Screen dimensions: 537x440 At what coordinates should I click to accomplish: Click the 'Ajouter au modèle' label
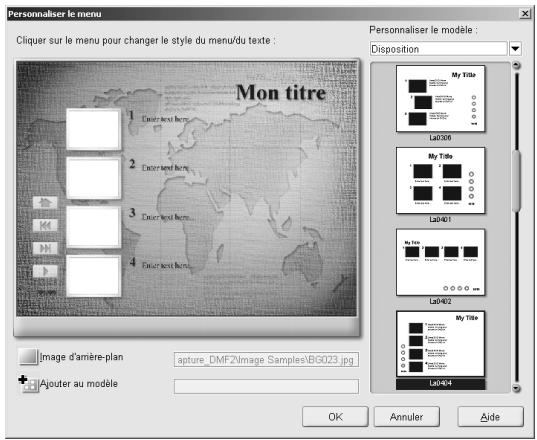pyautogui.click(x=79, y=384)
